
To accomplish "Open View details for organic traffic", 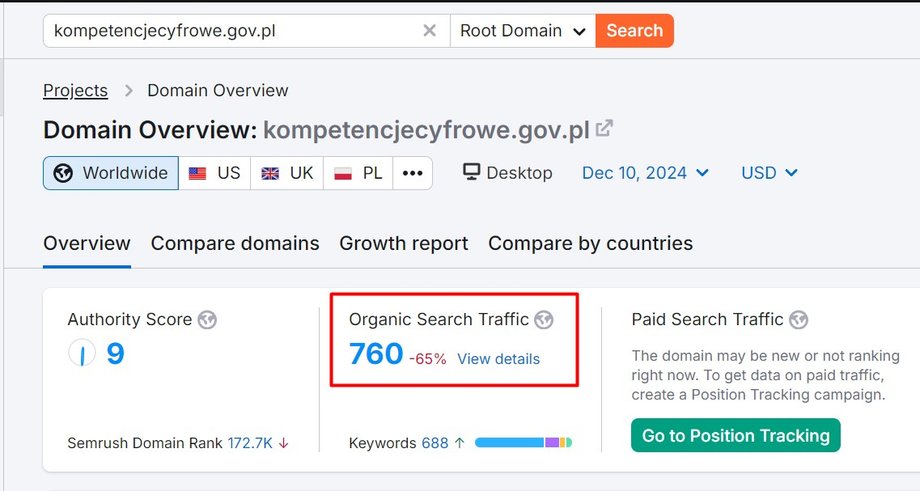I will [499, 359].
